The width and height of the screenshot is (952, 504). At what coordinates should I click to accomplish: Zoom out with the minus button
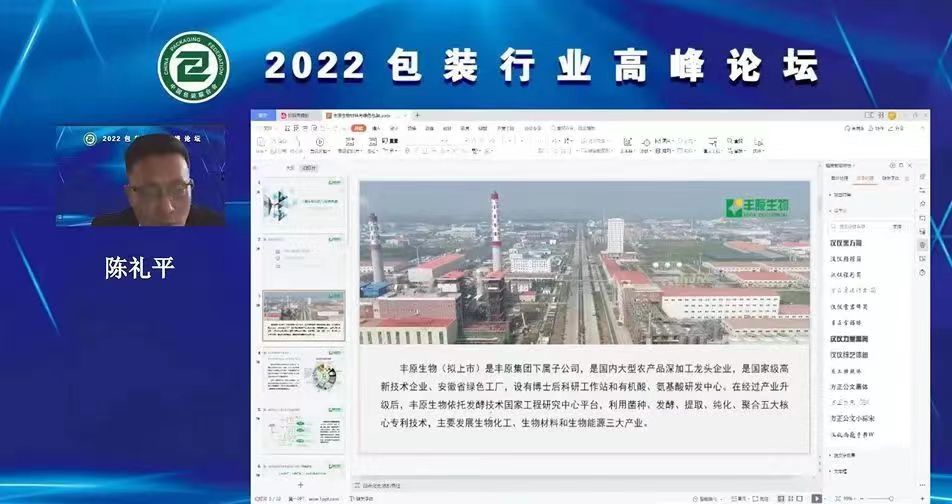[x=862, y=499]
